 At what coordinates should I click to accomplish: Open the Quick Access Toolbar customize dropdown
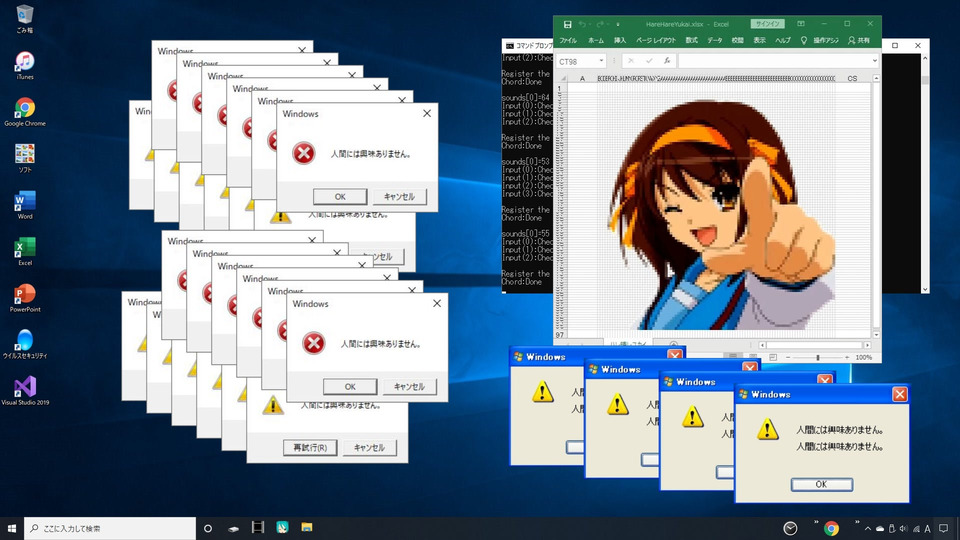point(618,24)
